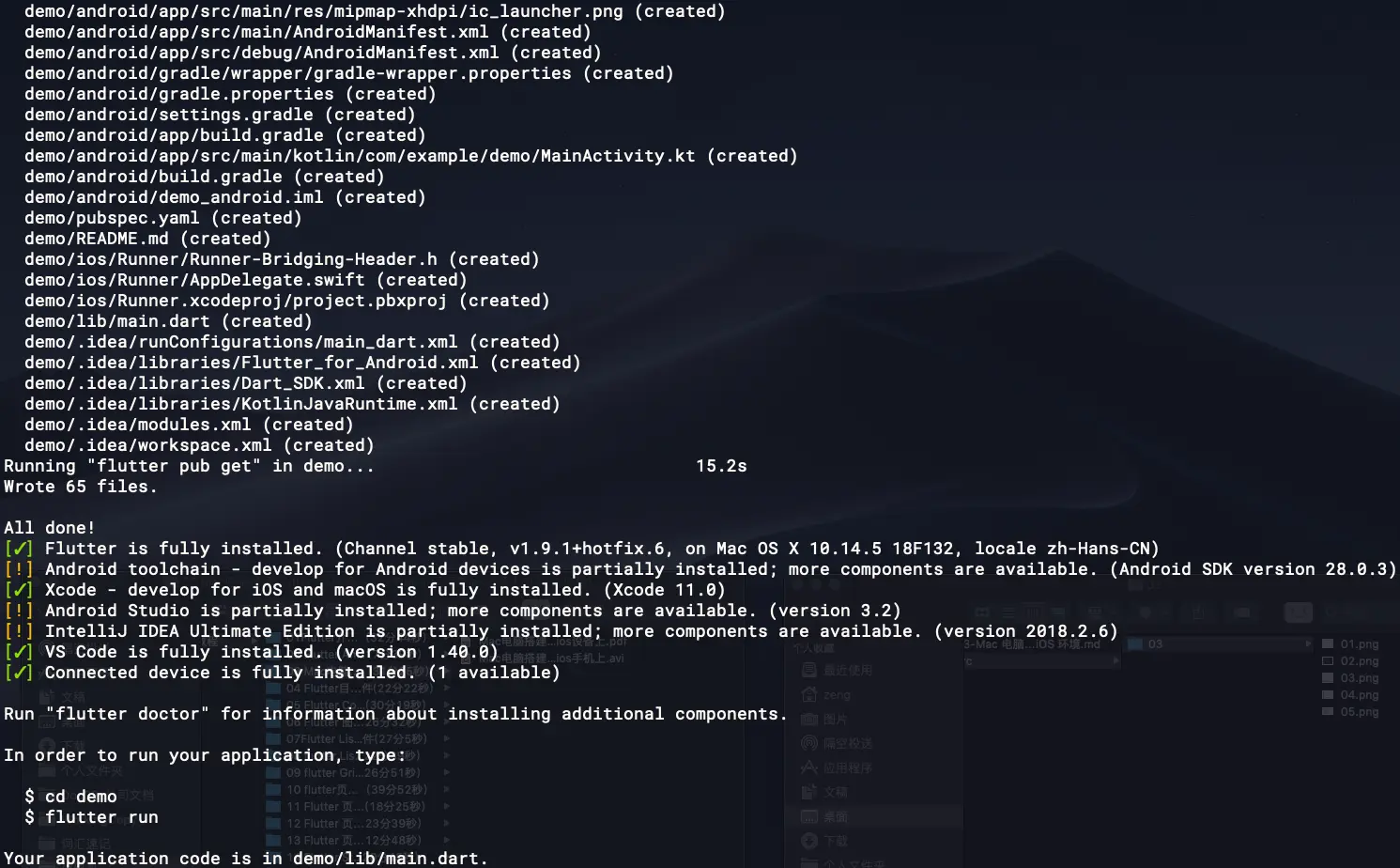Click the Wrote 65 files line
The height and width of the screenshot is (868, 1400).
coord(81,487)
